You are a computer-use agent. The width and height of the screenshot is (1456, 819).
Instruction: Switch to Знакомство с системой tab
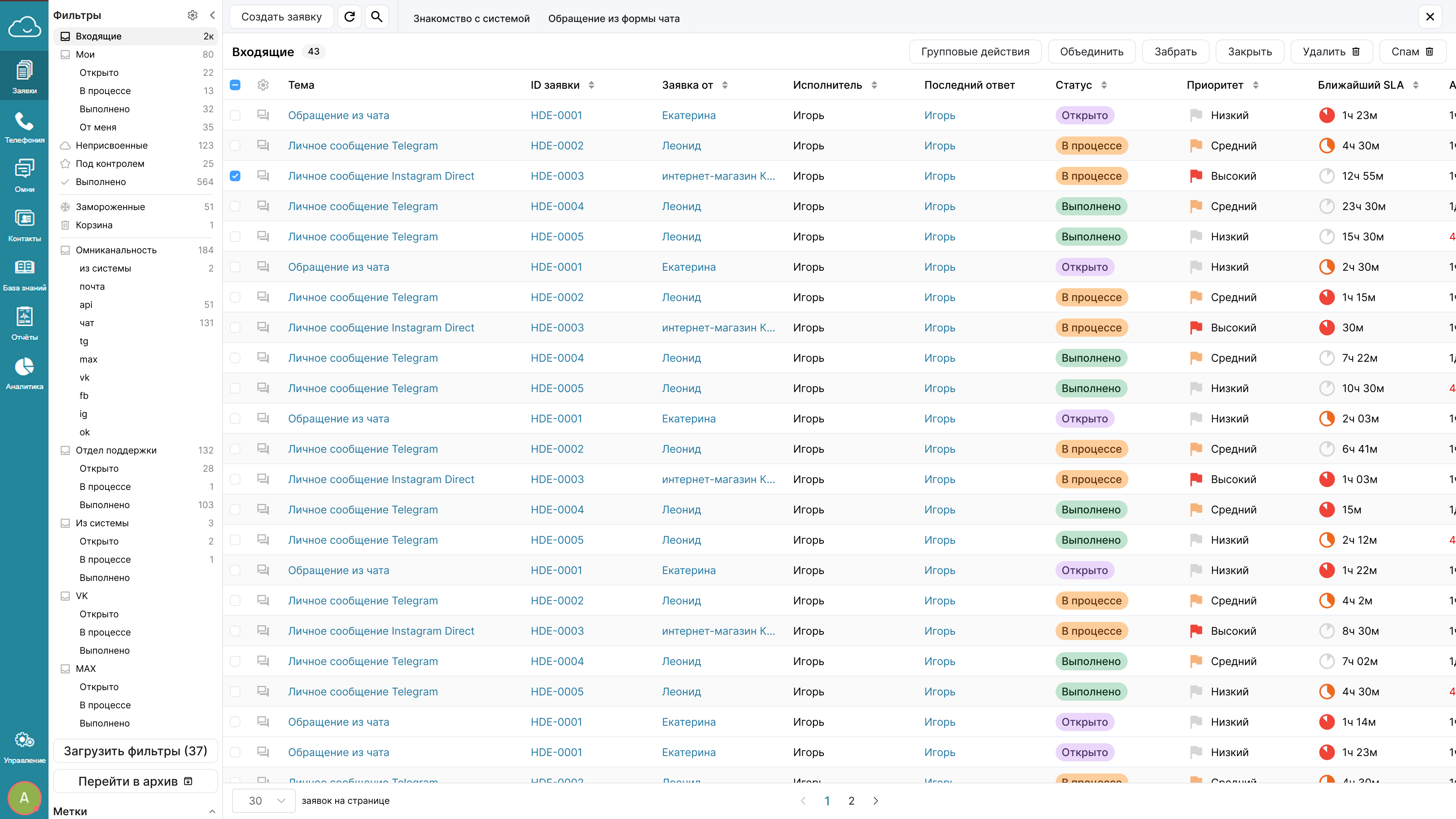[x=471, y=18]
